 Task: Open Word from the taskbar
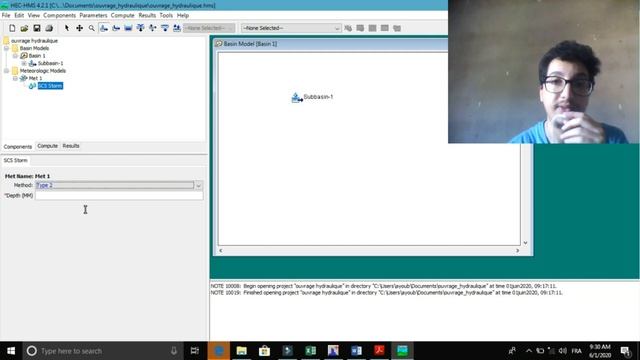356,351
